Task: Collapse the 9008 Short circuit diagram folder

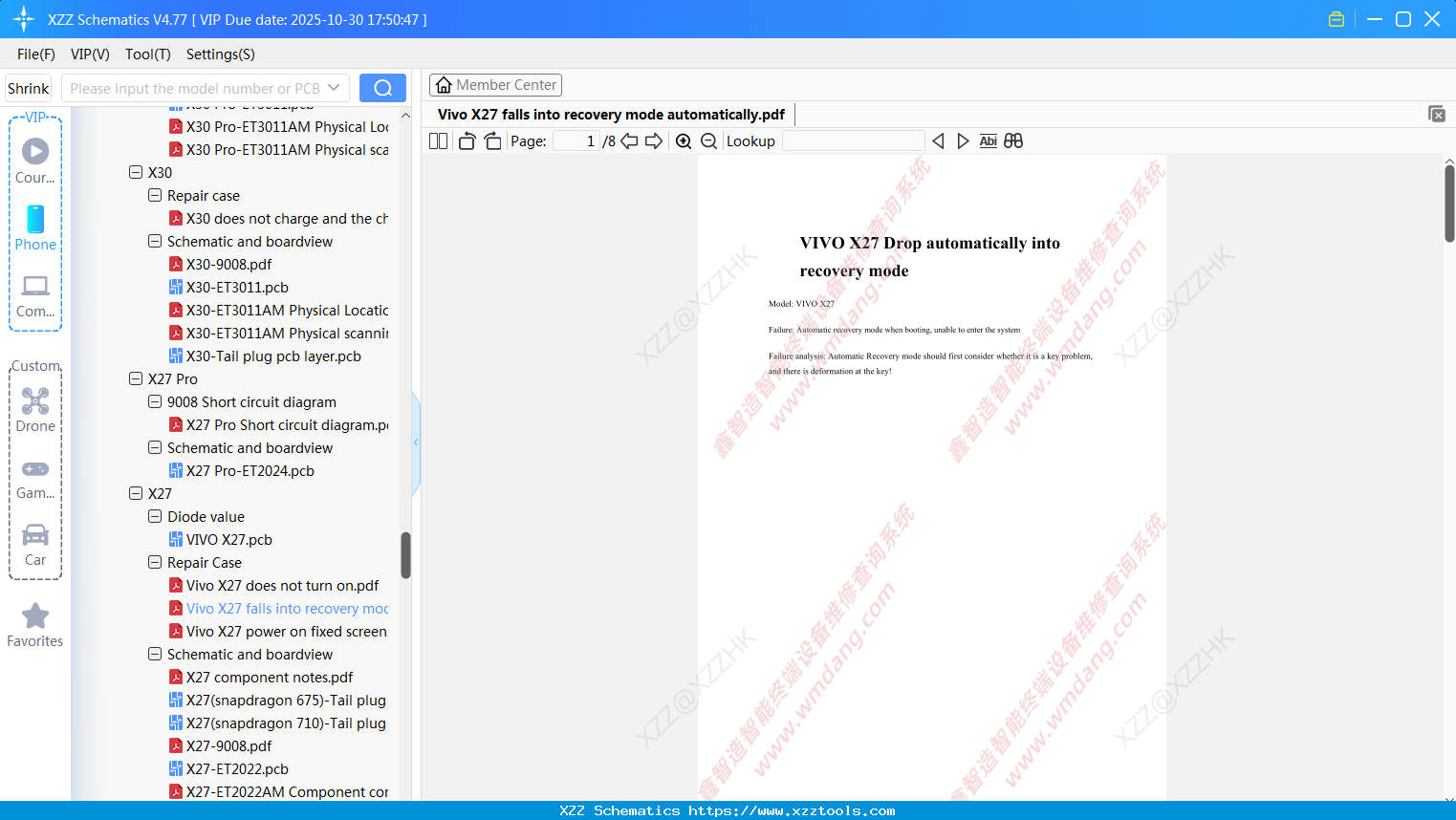Action: pos(155,402)
